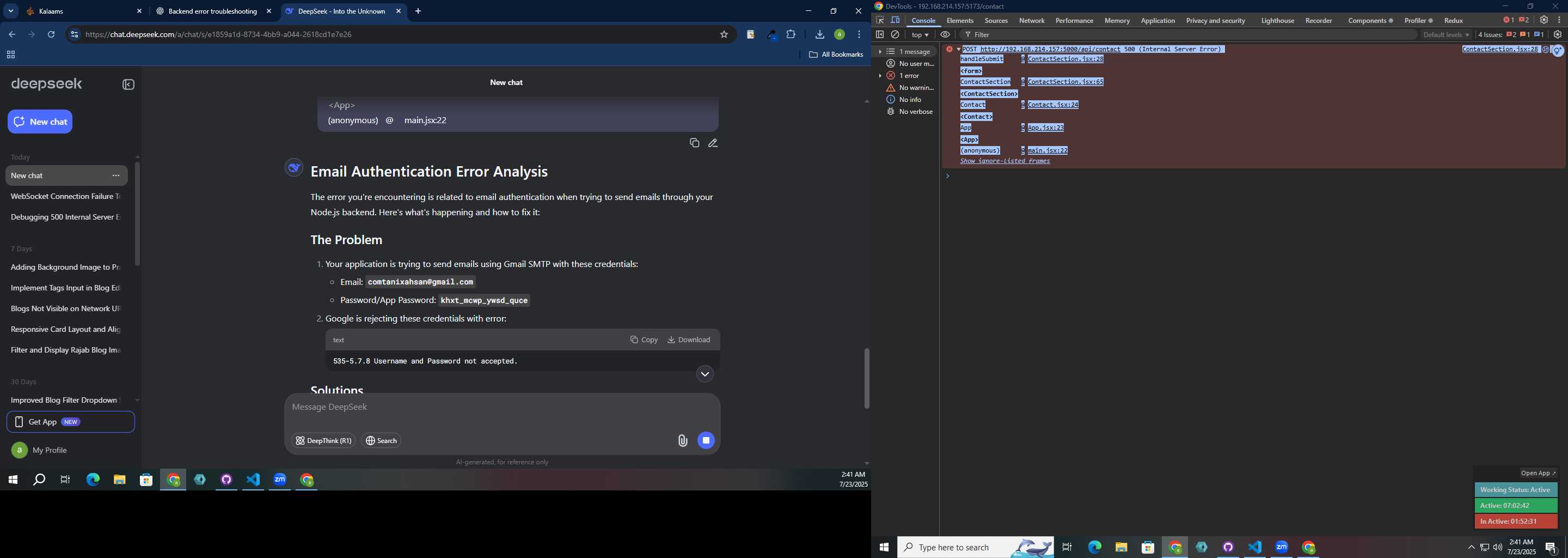Filter console by 'No verbose' category
The image size is (1568, 558).
point(910,112)
